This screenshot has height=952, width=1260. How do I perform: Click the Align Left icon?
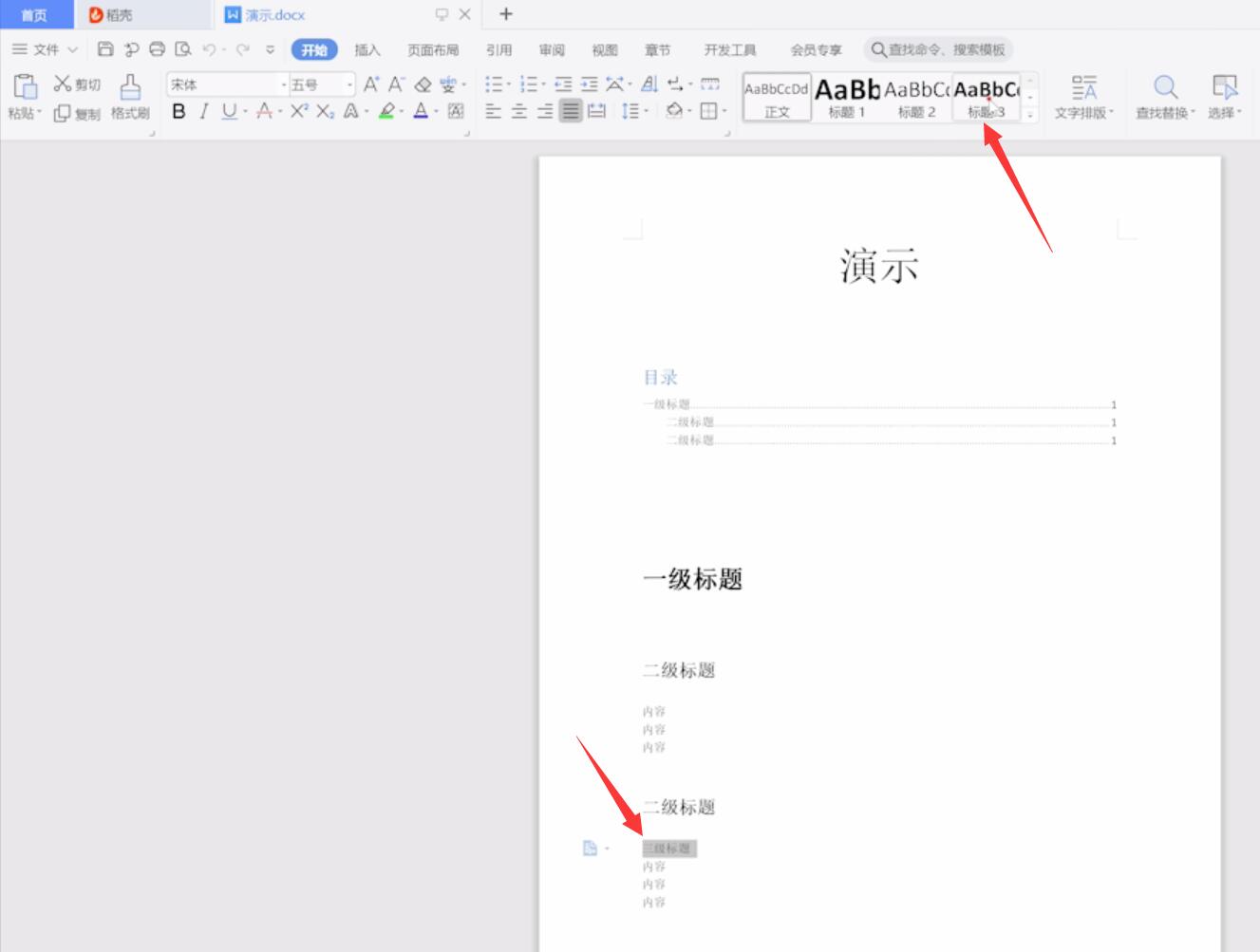click(493, 111)
